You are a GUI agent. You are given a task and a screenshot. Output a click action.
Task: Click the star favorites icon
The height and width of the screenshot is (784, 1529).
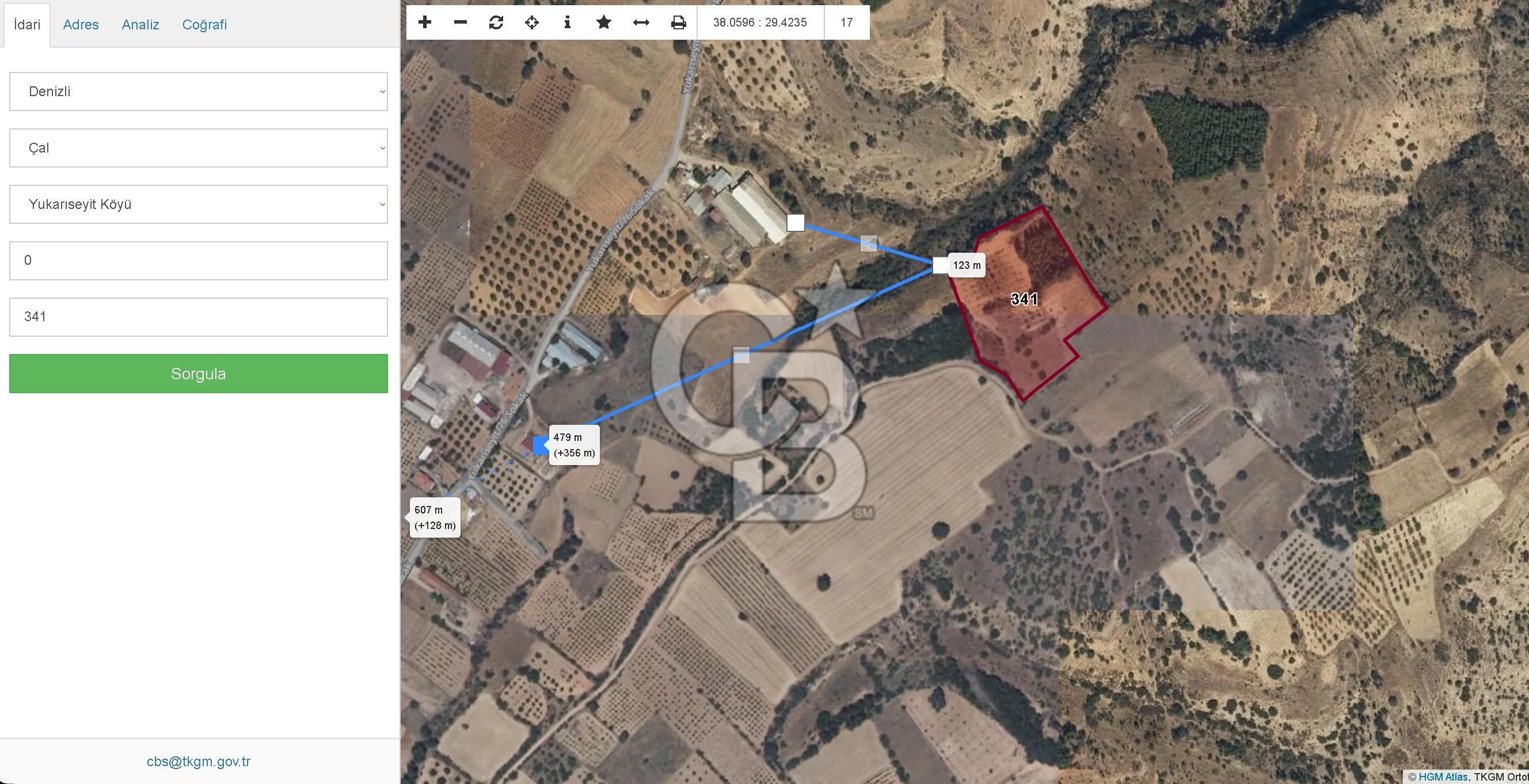604,22
